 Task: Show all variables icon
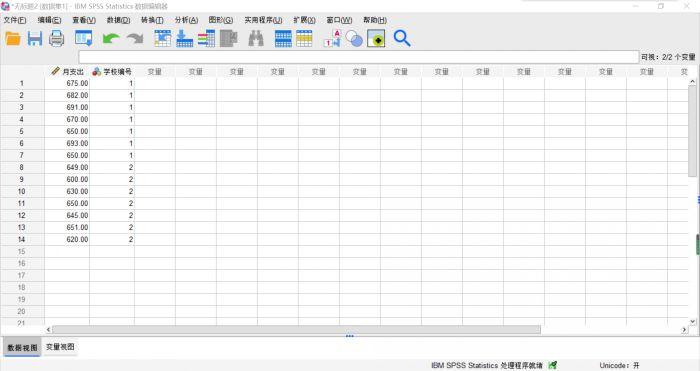pos(376,38)
